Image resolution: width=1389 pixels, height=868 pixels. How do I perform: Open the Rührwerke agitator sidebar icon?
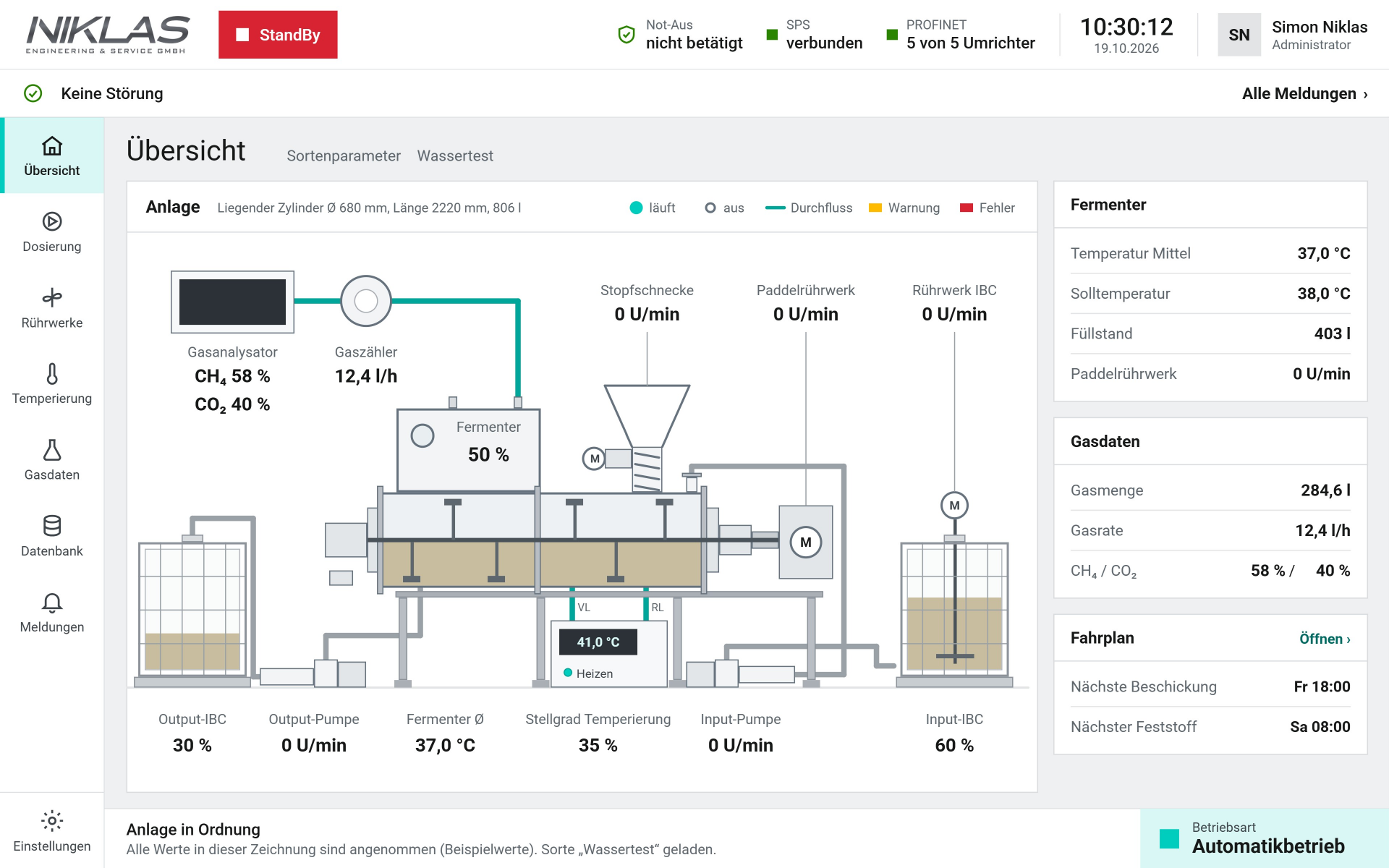(52, 297)
